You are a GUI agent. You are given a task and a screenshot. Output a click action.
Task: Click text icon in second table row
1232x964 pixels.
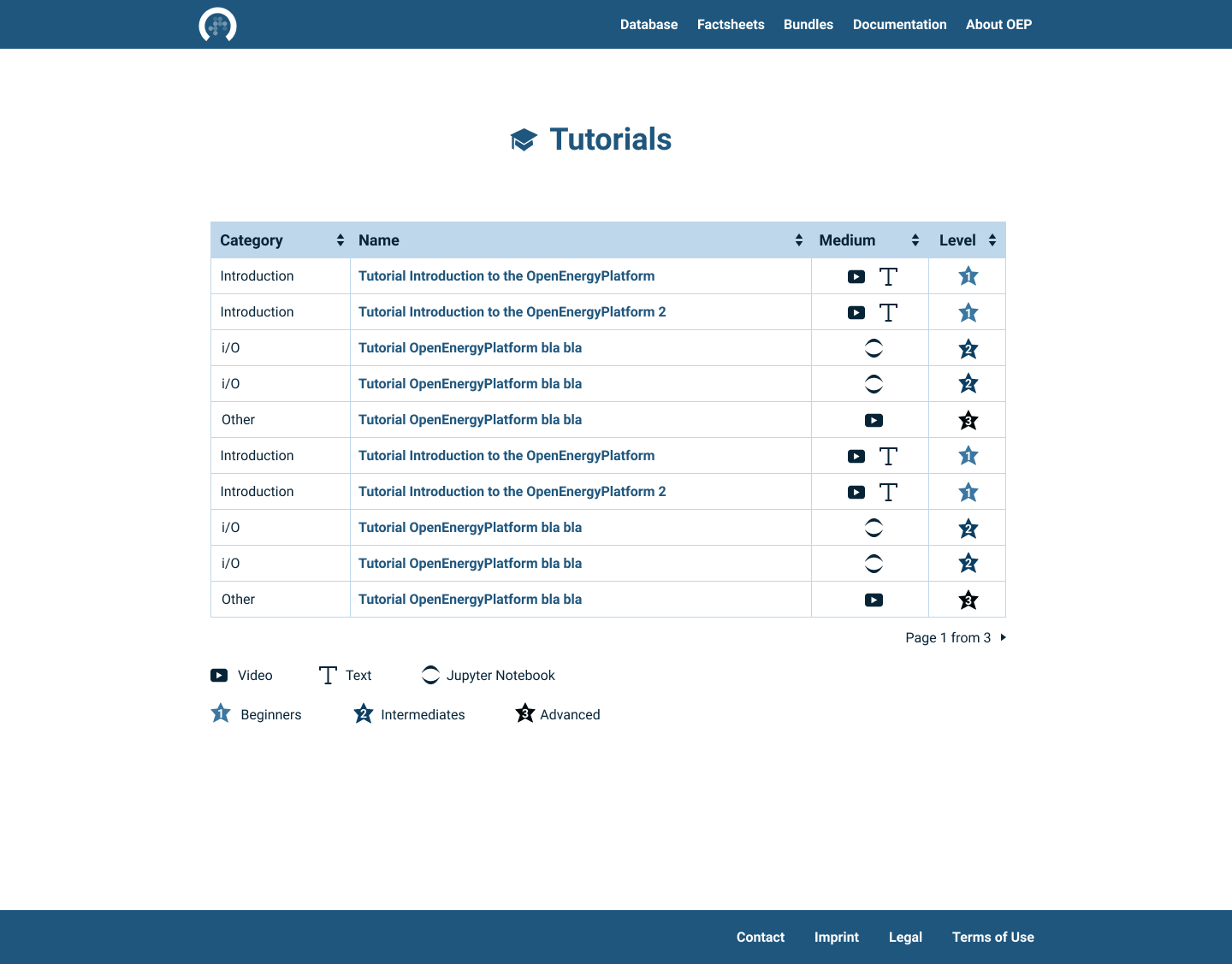(889, 312)
